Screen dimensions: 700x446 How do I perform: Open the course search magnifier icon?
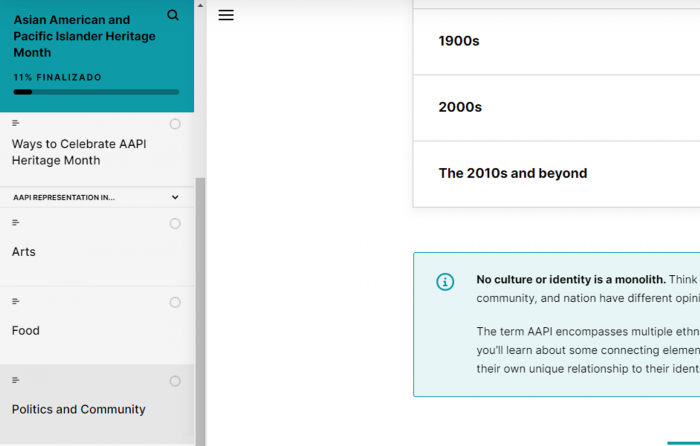173,15
